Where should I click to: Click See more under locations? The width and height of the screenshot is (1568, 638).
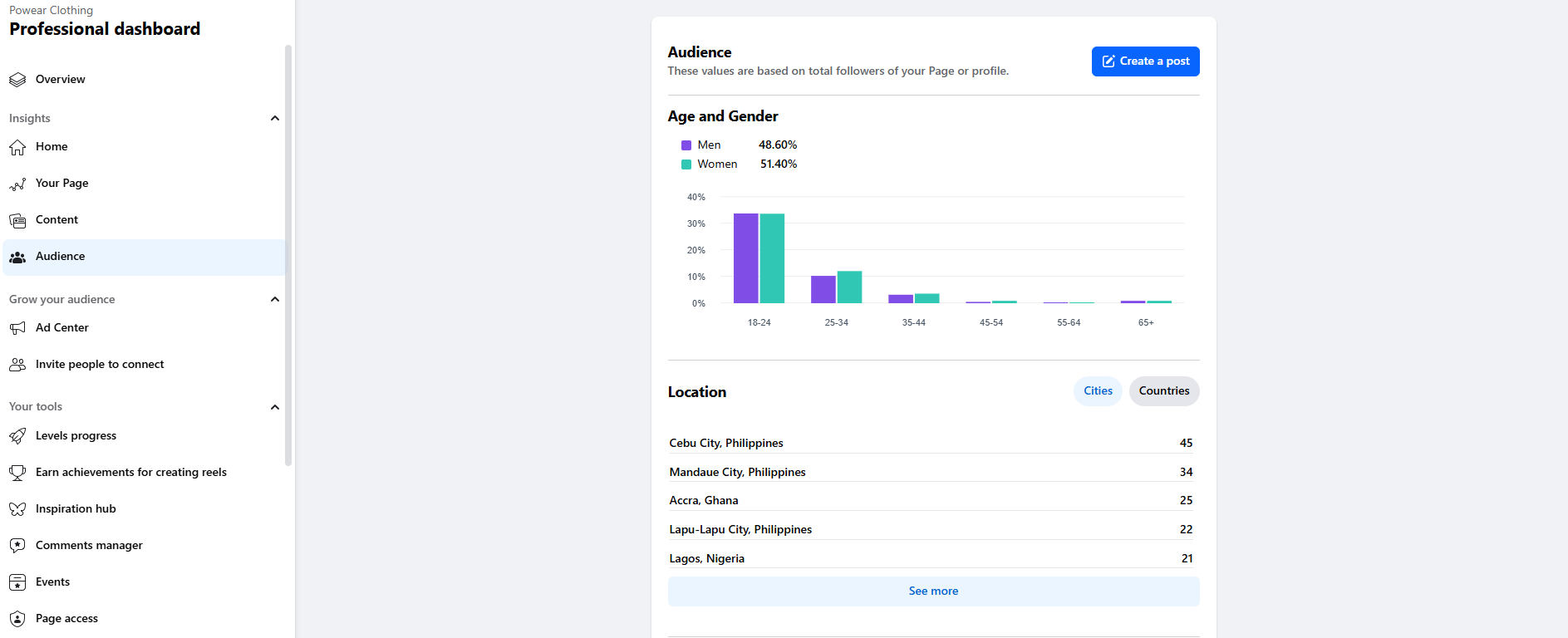(x=933, y=591)
